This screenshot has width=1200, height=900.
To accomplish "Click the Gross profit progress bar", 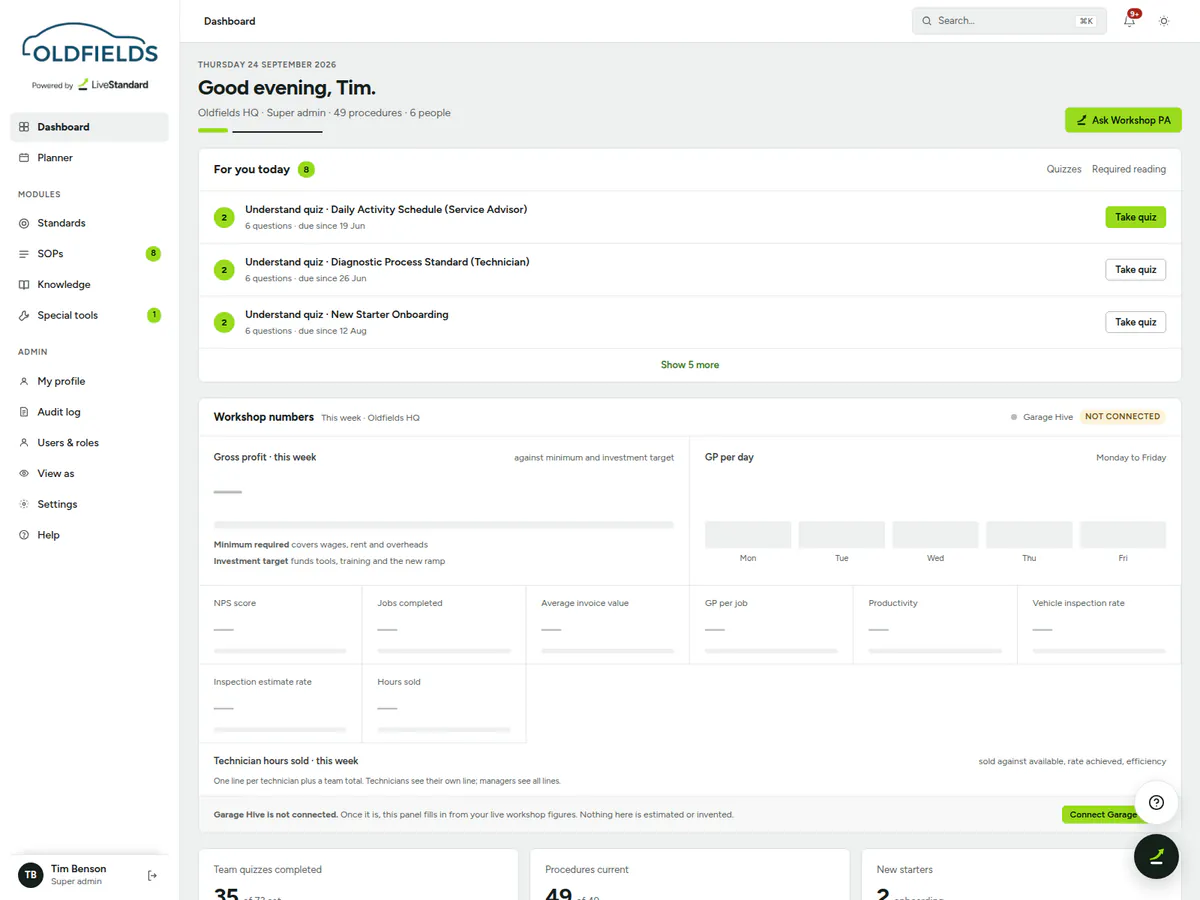I will (443, 524).
